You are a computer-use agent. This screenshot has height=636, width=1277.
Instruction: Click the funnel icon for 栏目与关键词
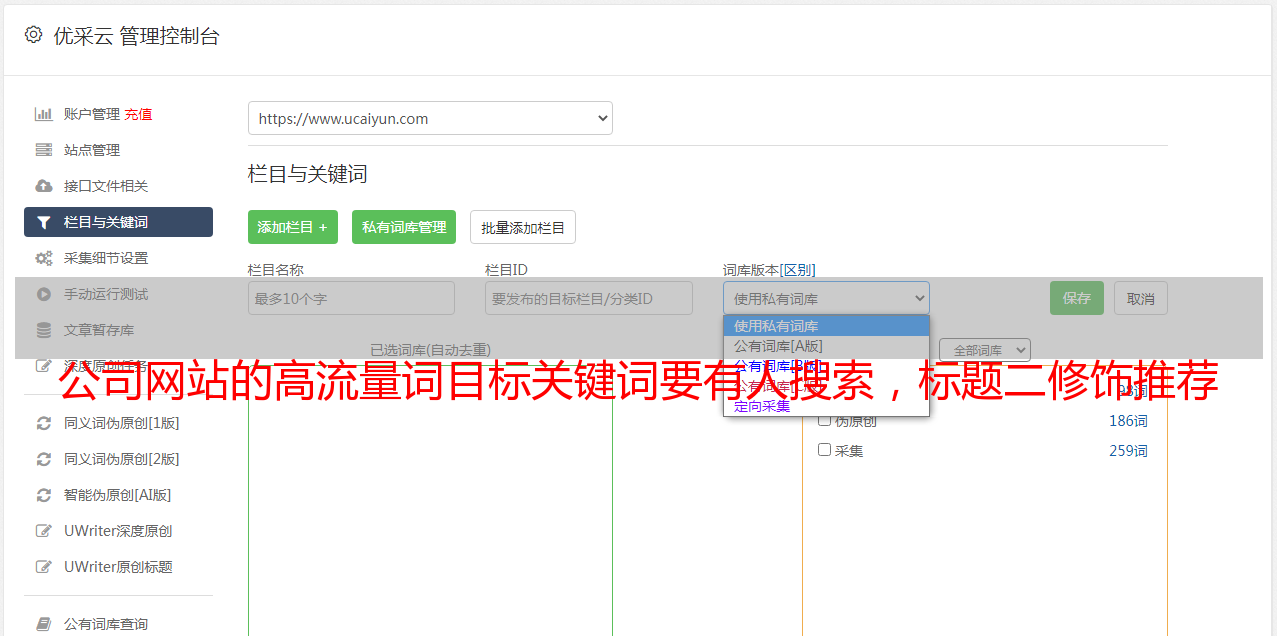[x=43, y=222]
